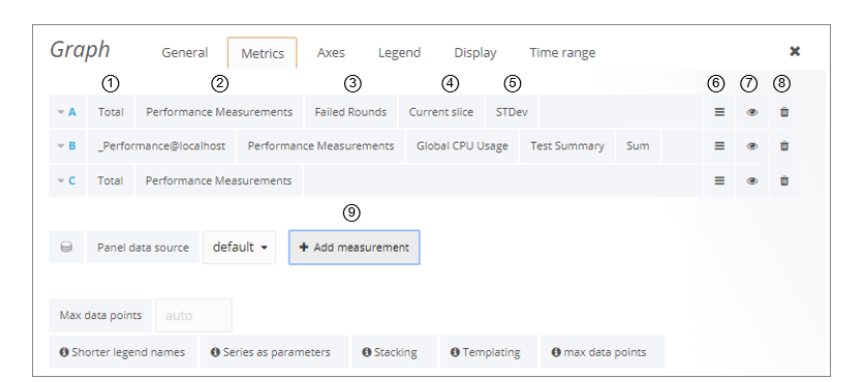Show Series as parameters help
This screenshot has height=382, width=846.
click(x=274, y=352)
